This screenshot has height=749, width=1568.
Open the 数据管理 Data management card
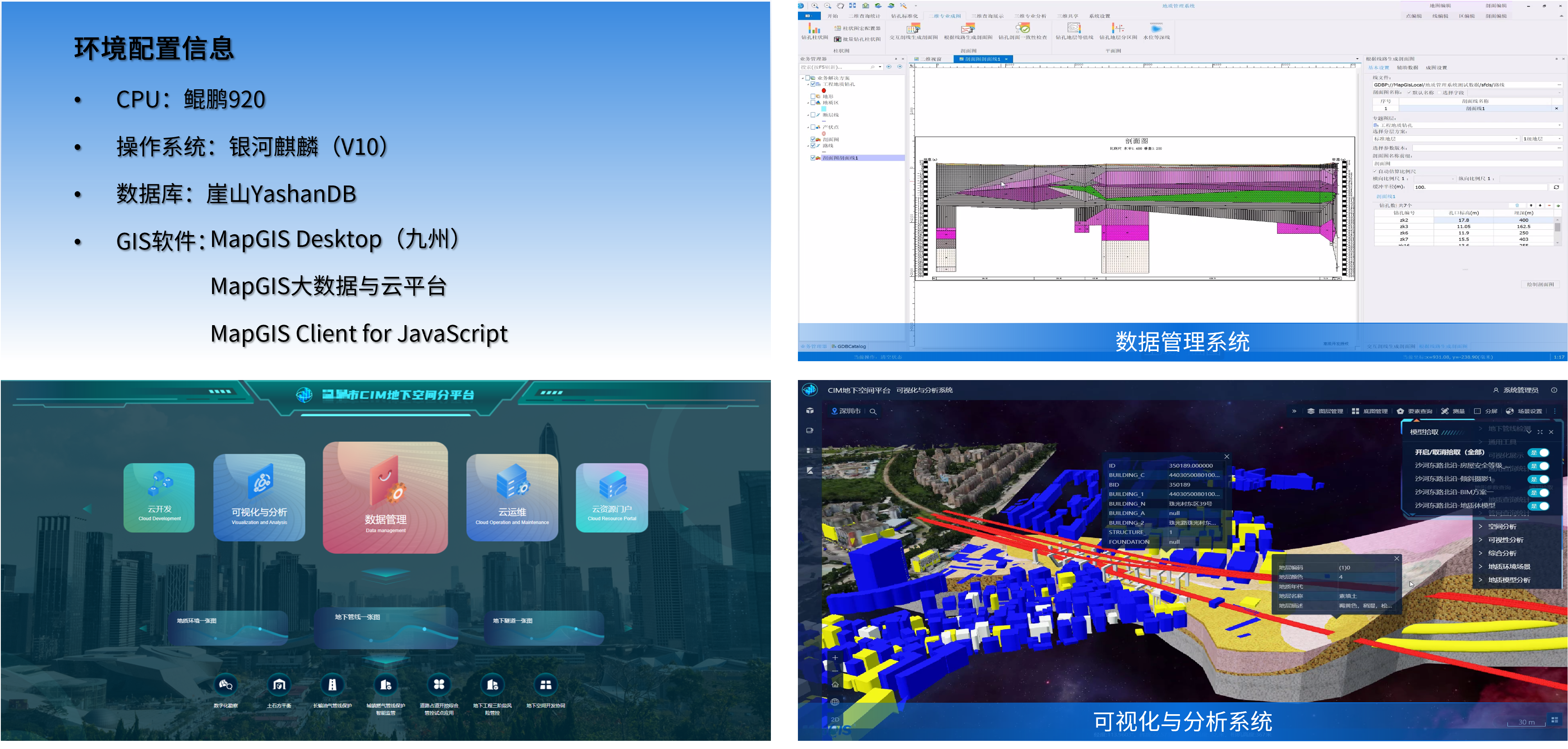(x=385, y=498)
